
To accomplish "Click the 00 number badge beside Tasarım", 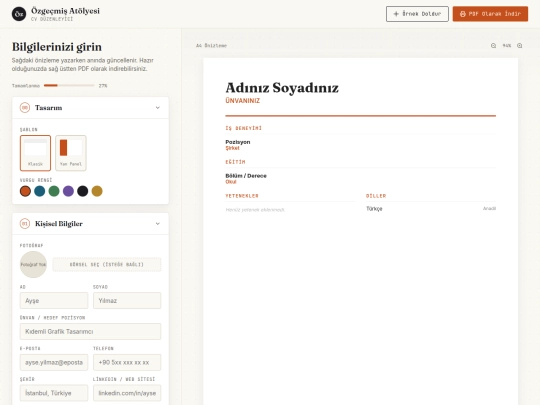I will click(x=25, y=108).
